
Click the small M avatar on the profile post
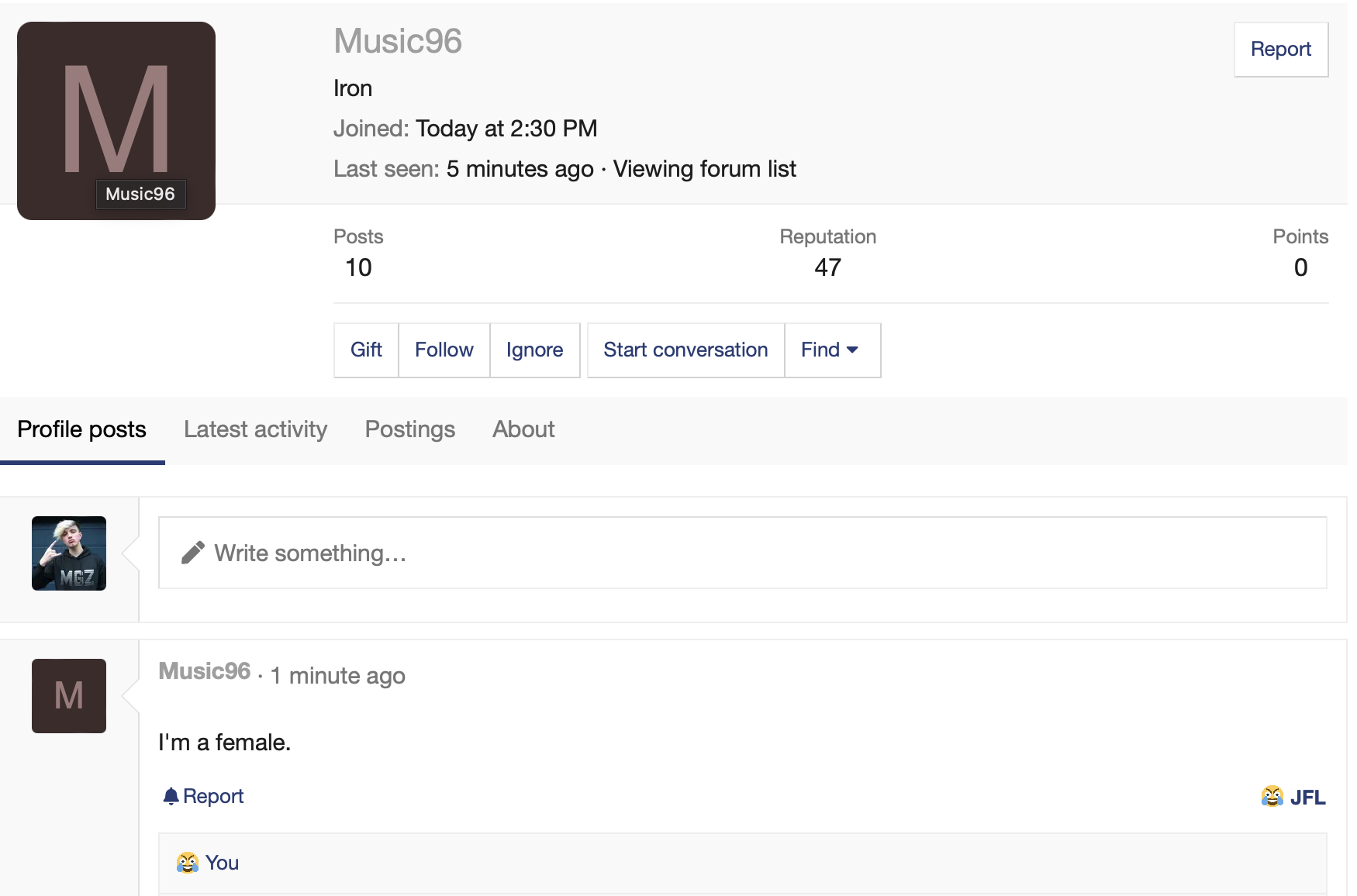pos(68,696)
